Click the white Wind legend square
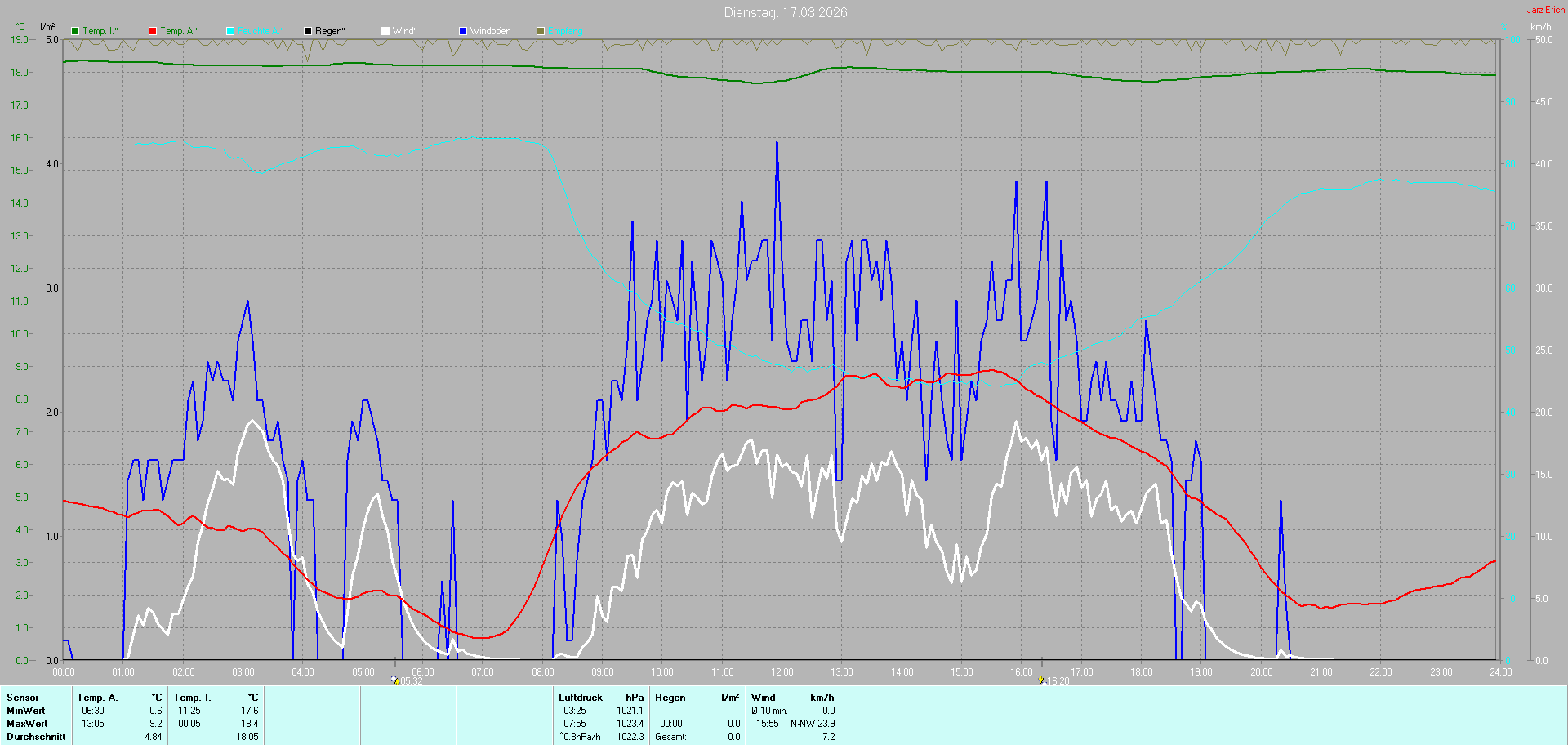The width and height of the screenshot is (1568, 745). pyautogui.click(x=385, y=31)
